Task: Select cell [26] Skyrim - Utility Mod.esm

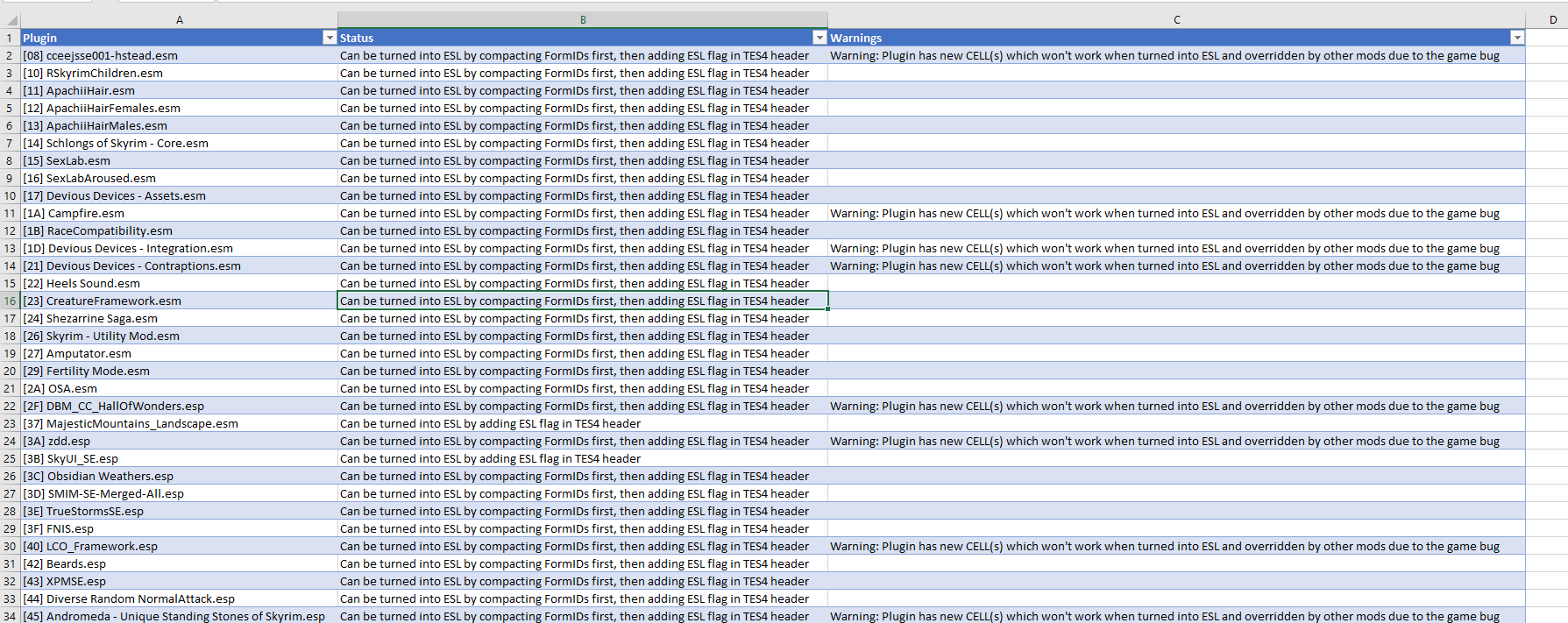Action: 179,336
